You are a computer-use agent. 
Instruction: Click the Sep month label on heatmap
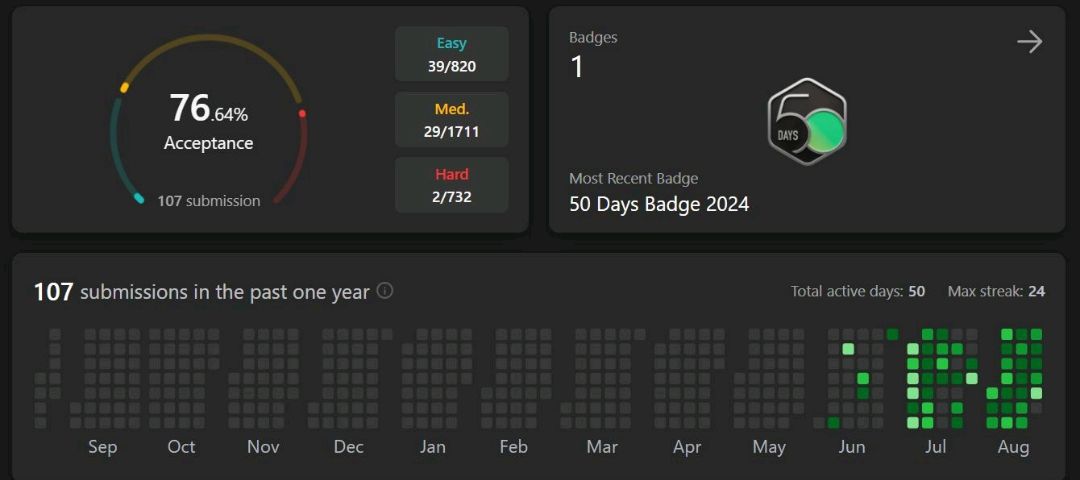[103, 448]
